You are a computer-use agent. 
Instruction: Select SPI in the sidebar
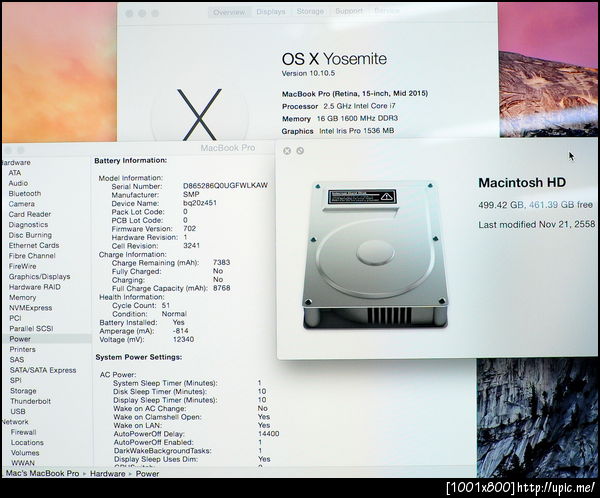tap(16, 380)
